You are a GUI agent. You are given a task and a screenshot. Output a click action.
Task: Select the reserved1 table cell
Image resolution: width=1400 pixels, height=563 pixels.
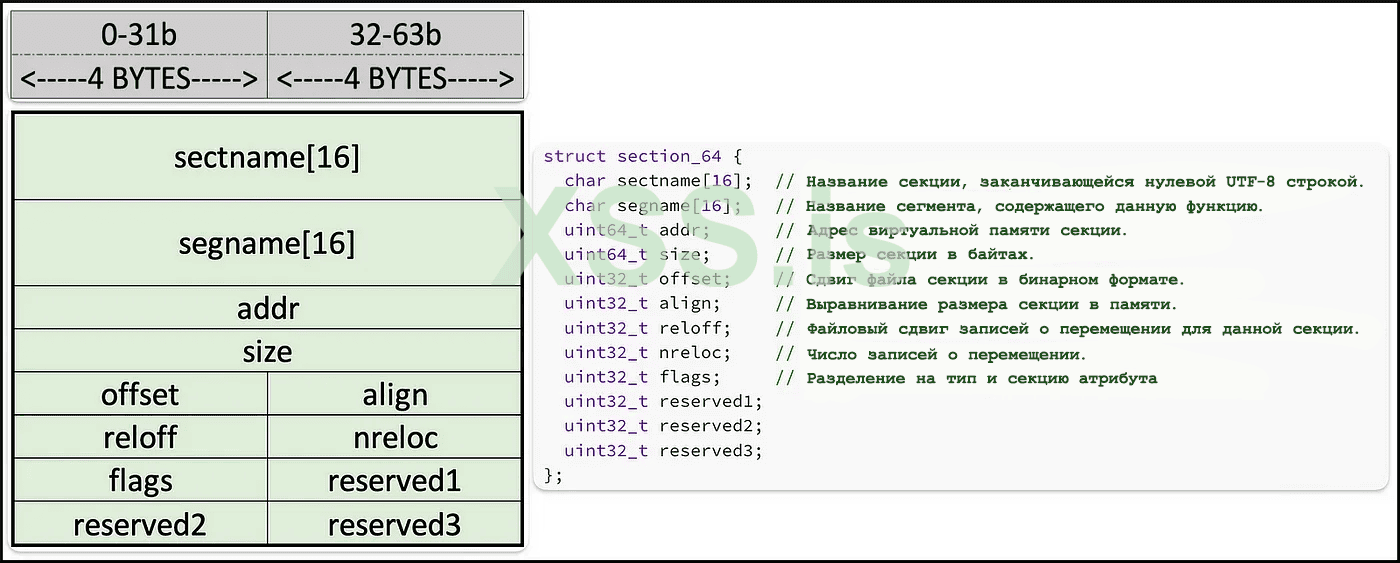click(395, 480)
